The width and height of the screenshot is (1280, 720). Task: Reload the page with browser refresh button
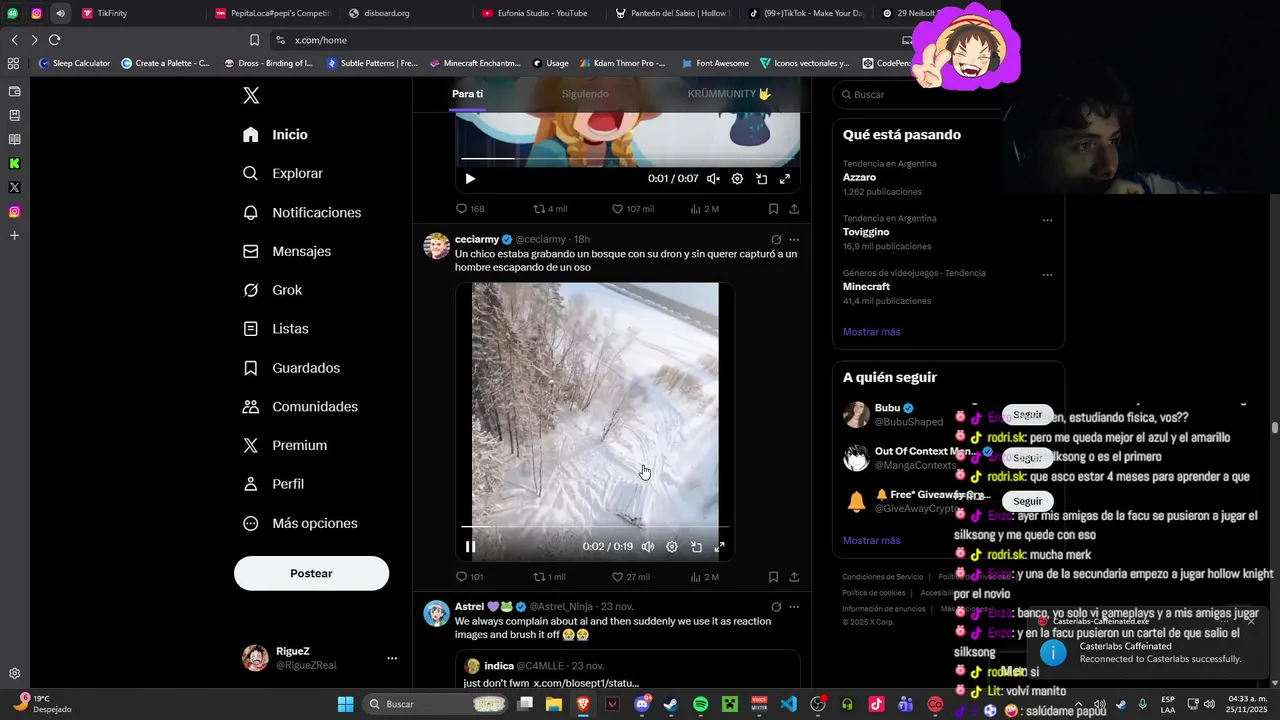coord(54,40)
